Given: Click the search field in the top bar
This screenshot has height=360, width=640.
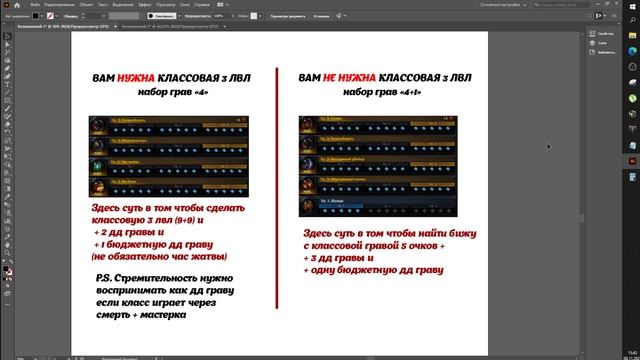Looking at the screenshot, I should (x=562, y=5).
